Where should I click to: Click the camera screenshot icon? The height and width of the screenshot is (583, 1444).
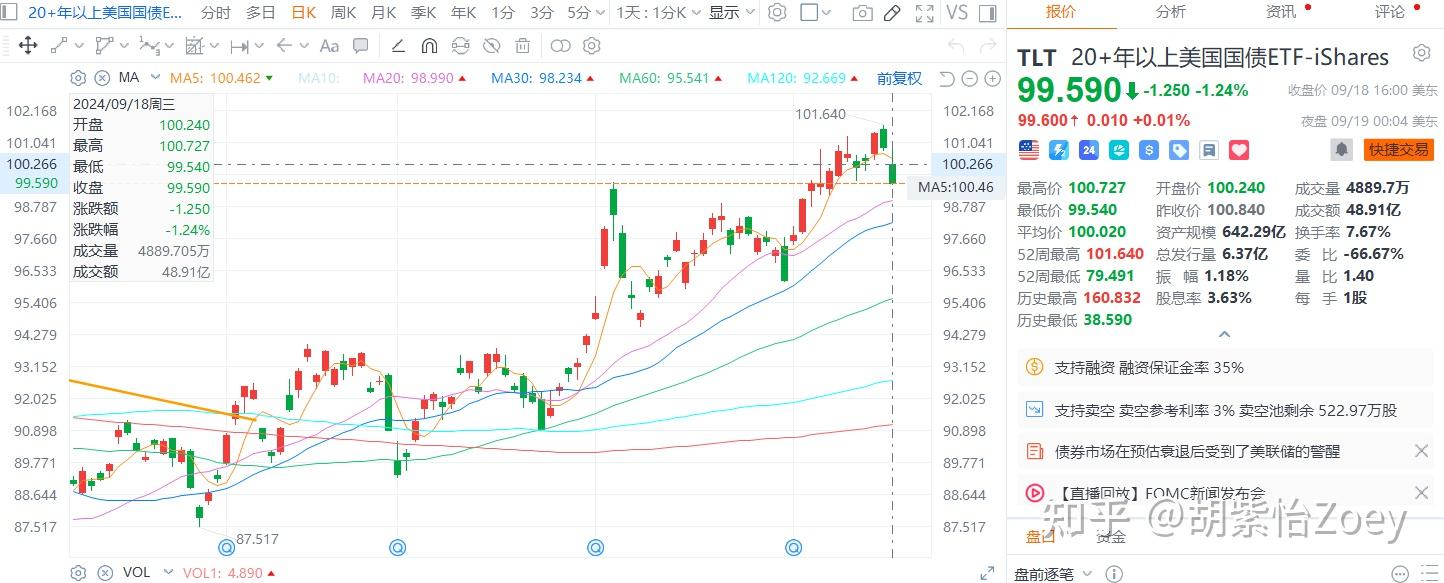tap(862, 14)
